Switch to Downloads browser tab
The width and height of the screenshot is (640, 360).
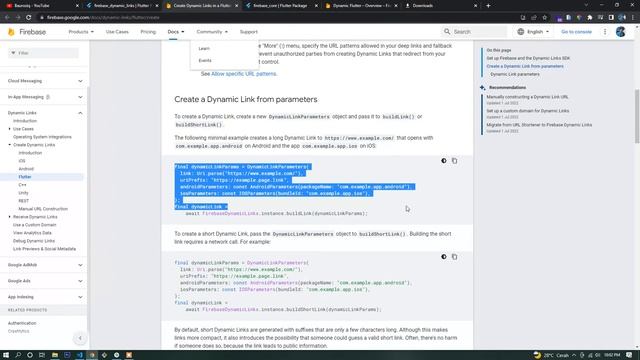(441, 6)
